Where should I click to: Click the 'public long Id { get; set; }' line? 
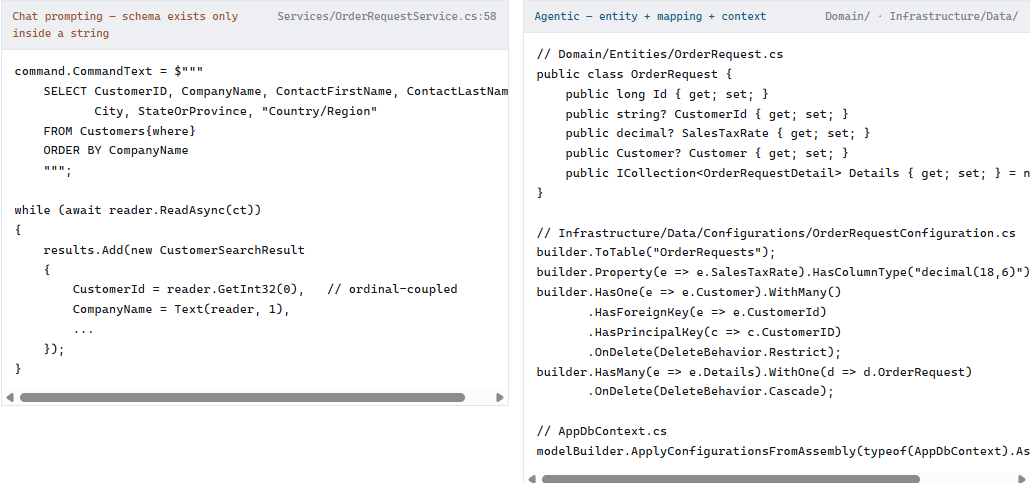pyautogui.click(x=667, y=94)
